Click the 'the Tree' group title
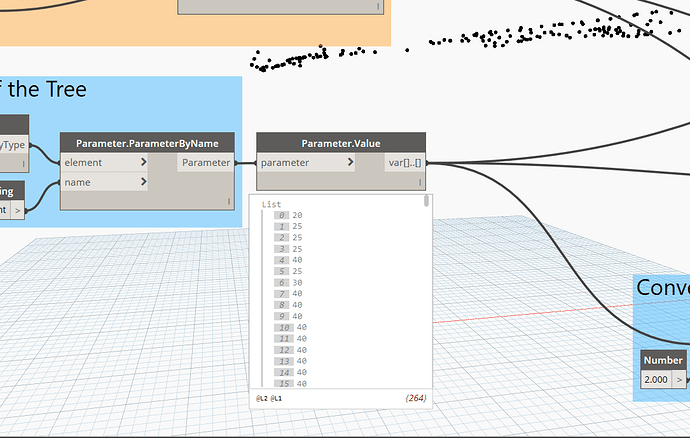The height and width of the screenshot is (438, 690). [47, 89]
